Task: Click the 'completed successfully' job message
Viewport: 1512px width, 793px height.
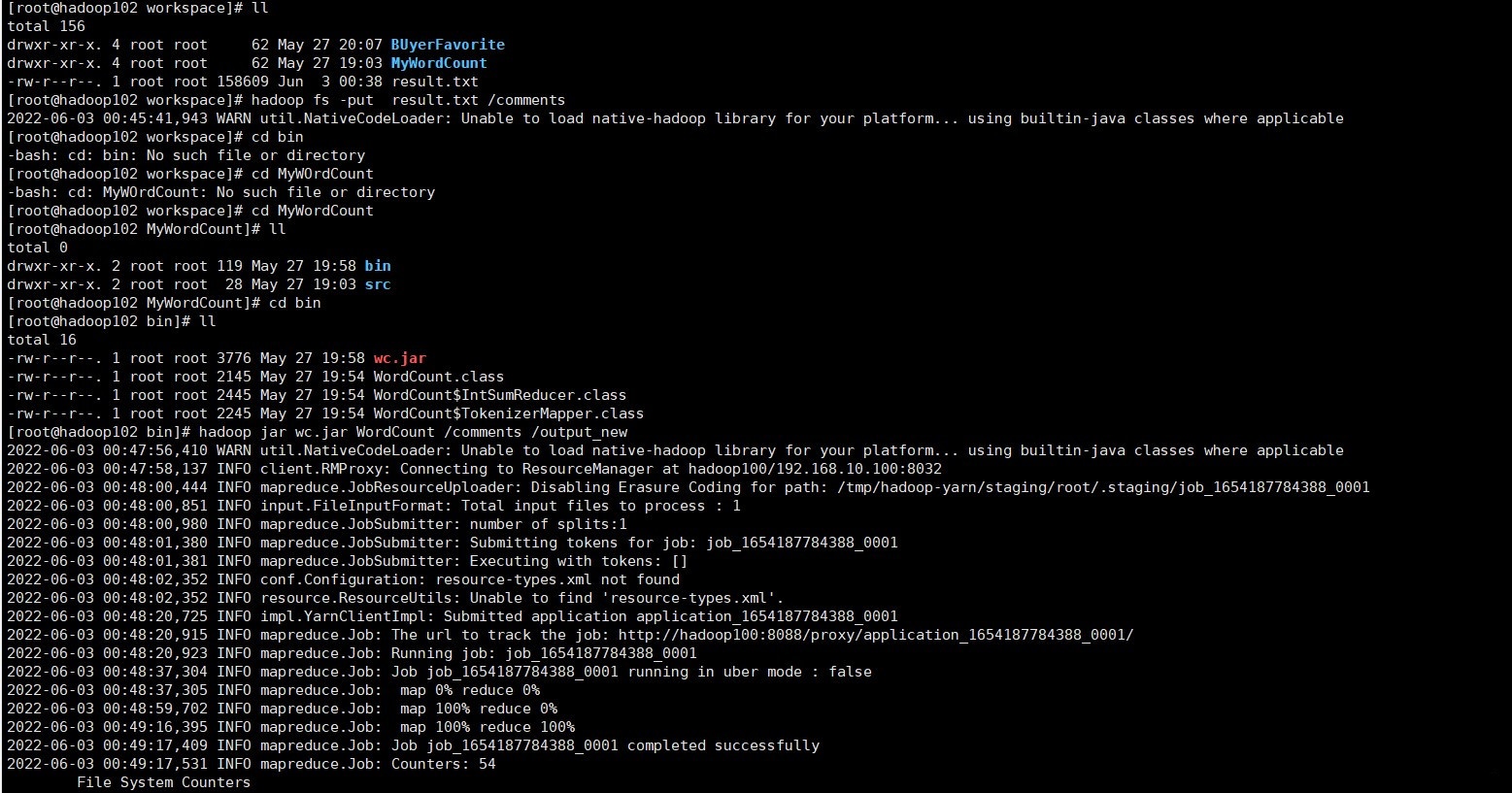Action: coord(722,745)
